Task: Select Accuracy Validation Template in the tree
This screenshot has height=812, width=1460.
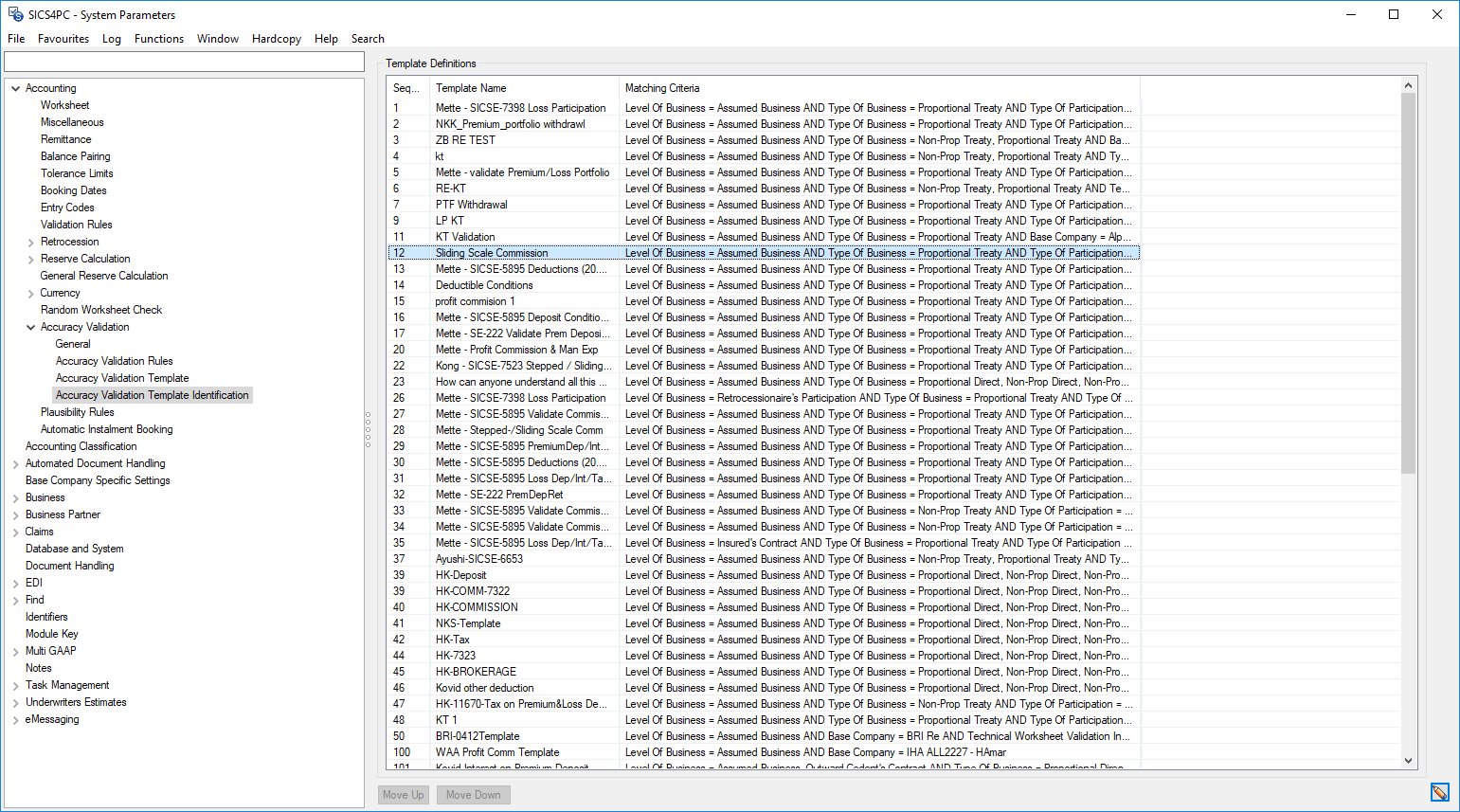Action: 121,377
